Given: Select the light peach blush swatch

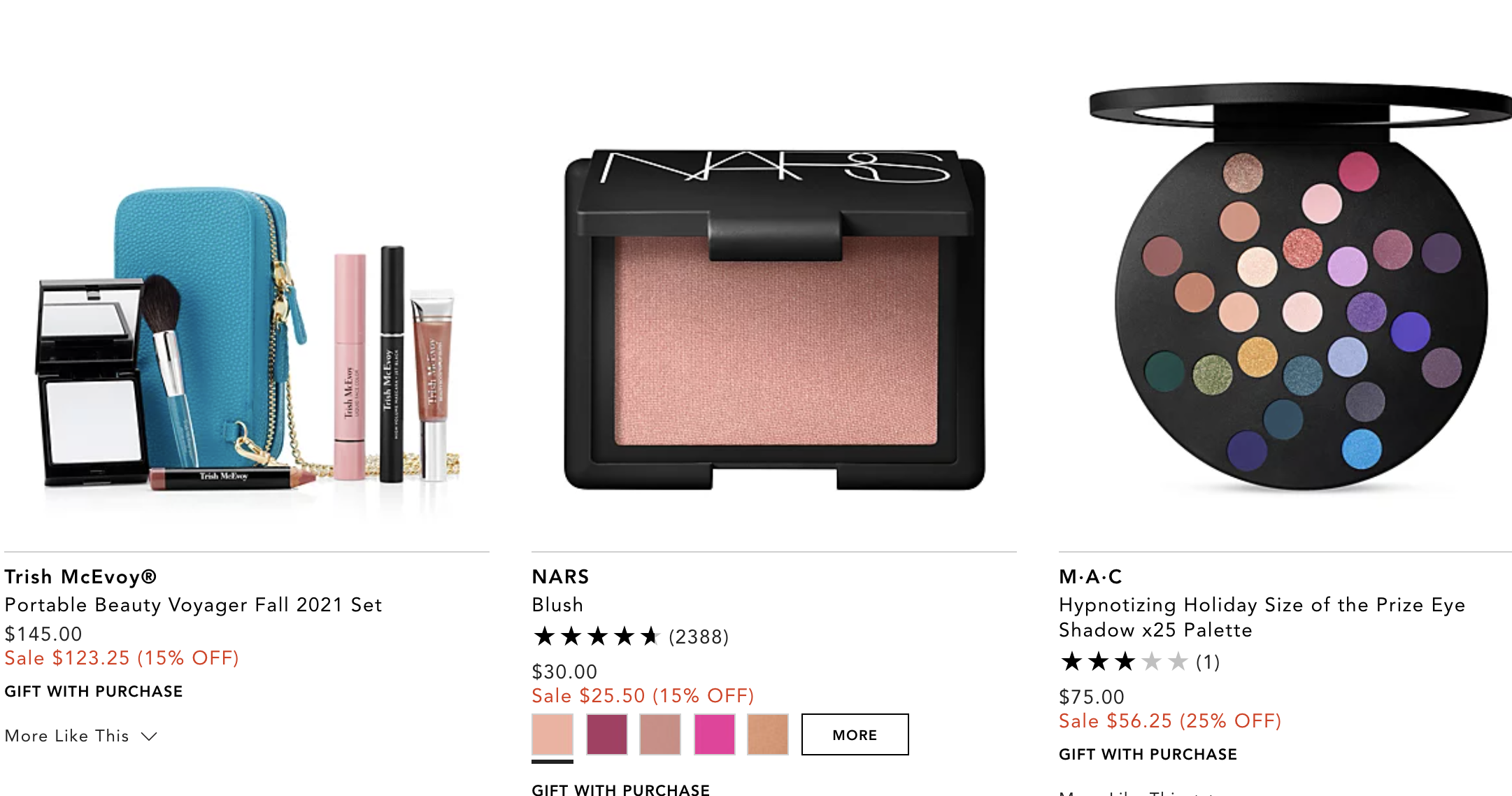Looking at the screenshot, I should (x=552, y=734).
